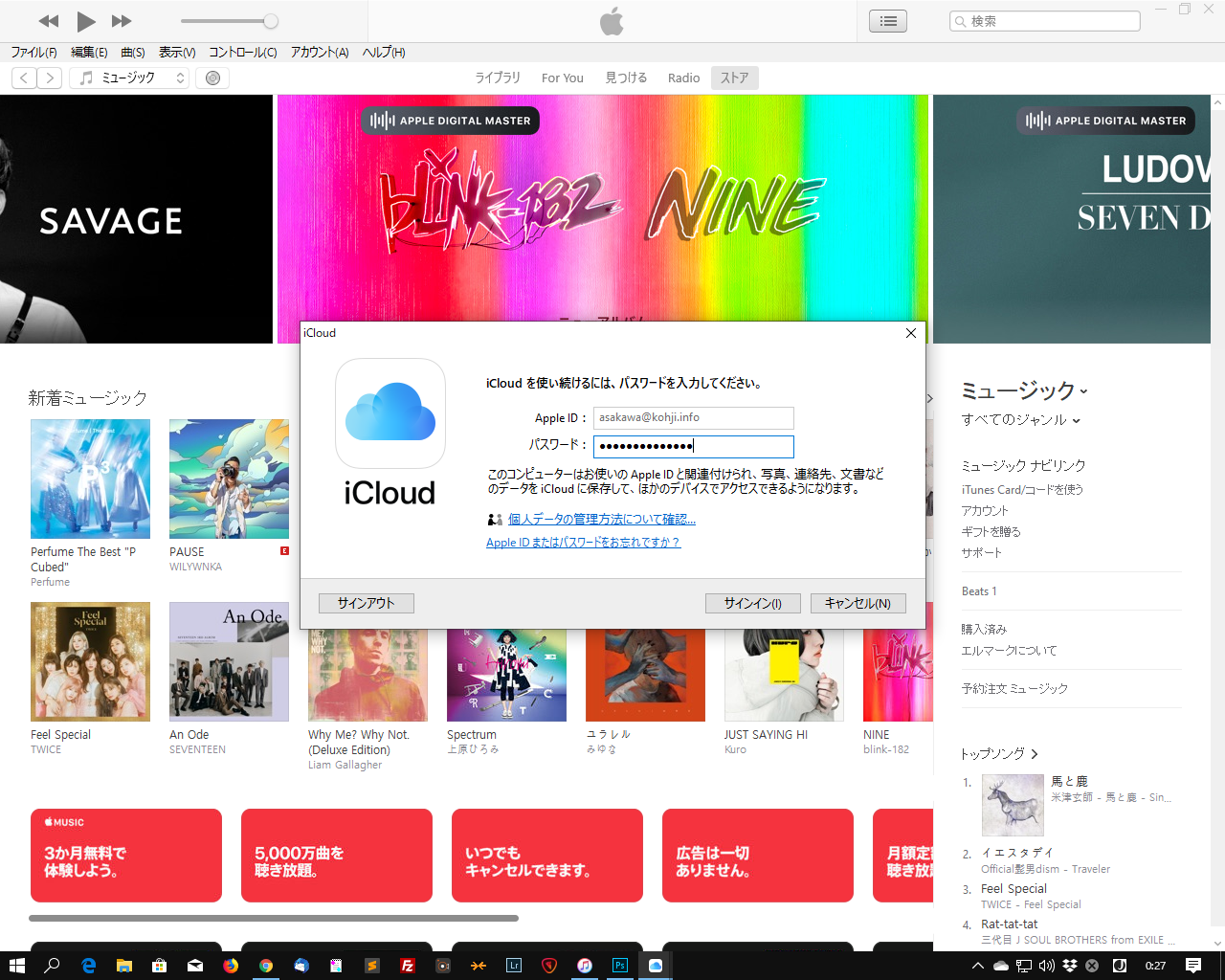This screenshot has height=980, width=1225.
Task: Select the ストア tab
Action: coord(735,78)
